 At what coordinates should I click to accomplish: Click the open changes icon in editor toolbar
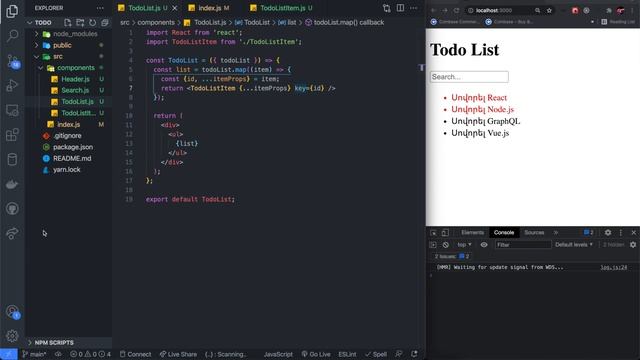pos(387,8)
